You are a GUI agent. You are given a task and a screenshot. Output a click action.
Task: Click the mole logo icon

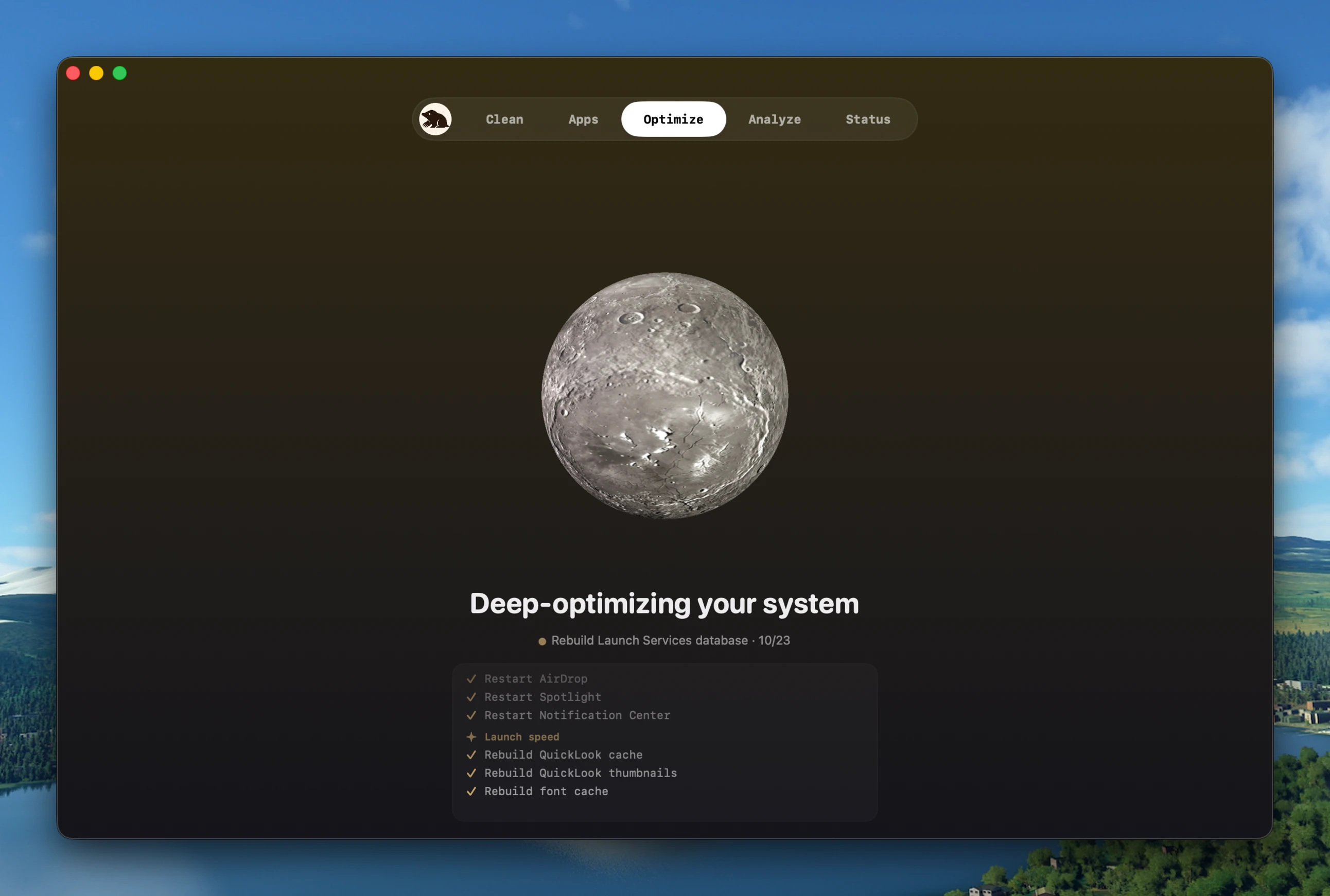pos(435,119)
